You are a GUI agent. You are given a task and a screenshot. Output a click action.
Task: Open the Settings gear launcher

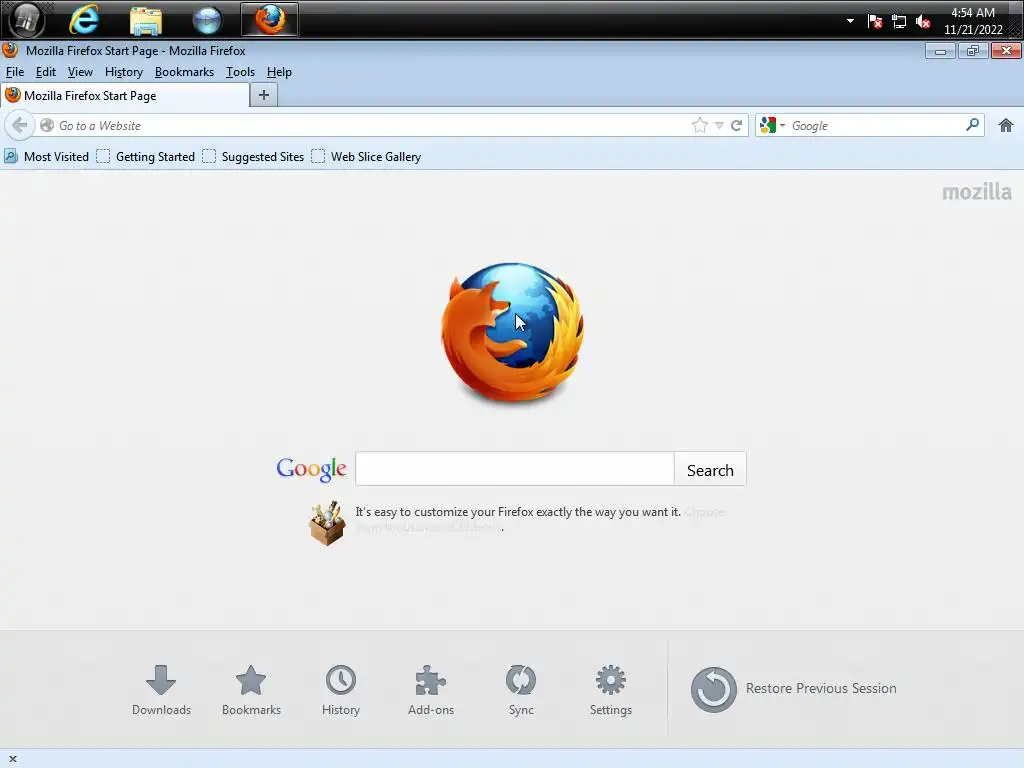point(611,690)
